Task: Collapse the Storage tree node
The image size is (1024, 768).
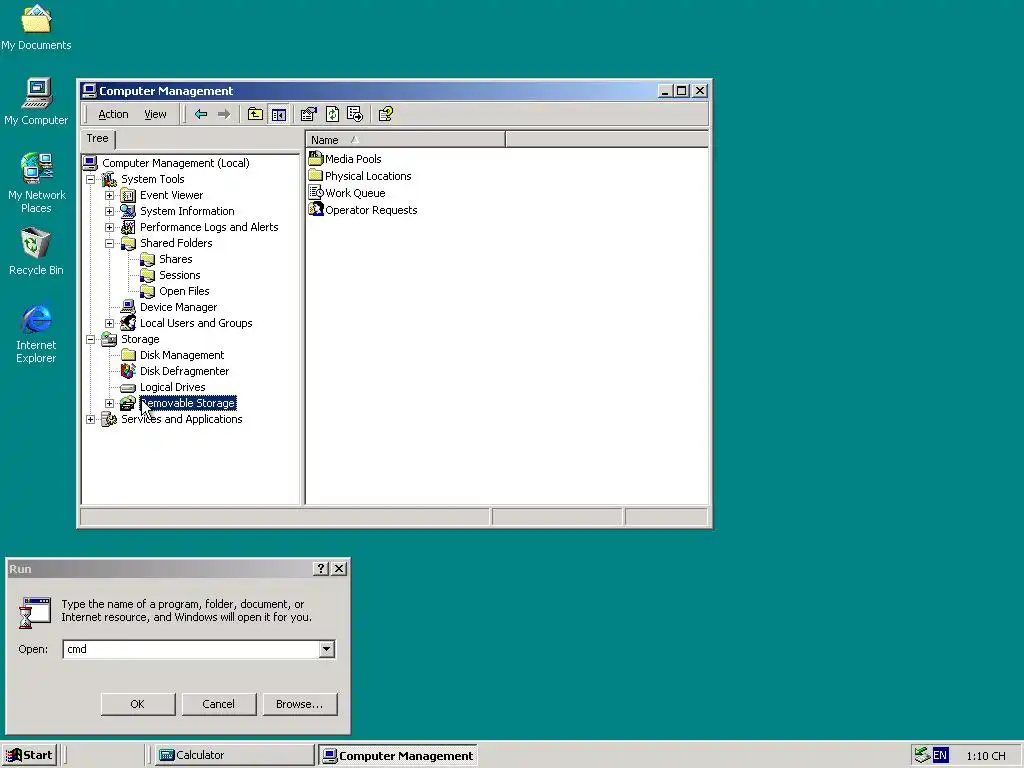Action: [91, 339]
